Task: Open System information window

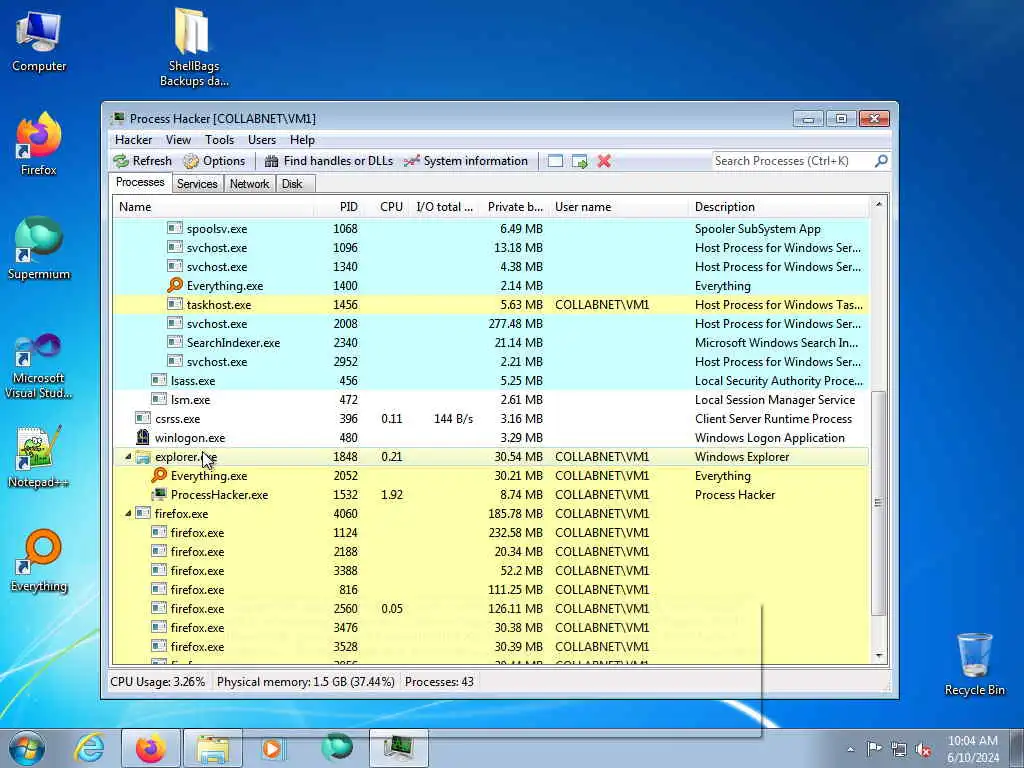Action: 466,161
